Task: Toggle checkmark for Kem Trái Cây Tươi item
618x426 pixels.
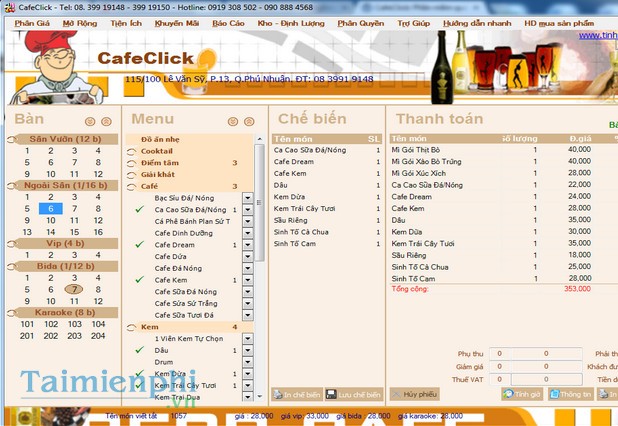Action: (140, 385)
